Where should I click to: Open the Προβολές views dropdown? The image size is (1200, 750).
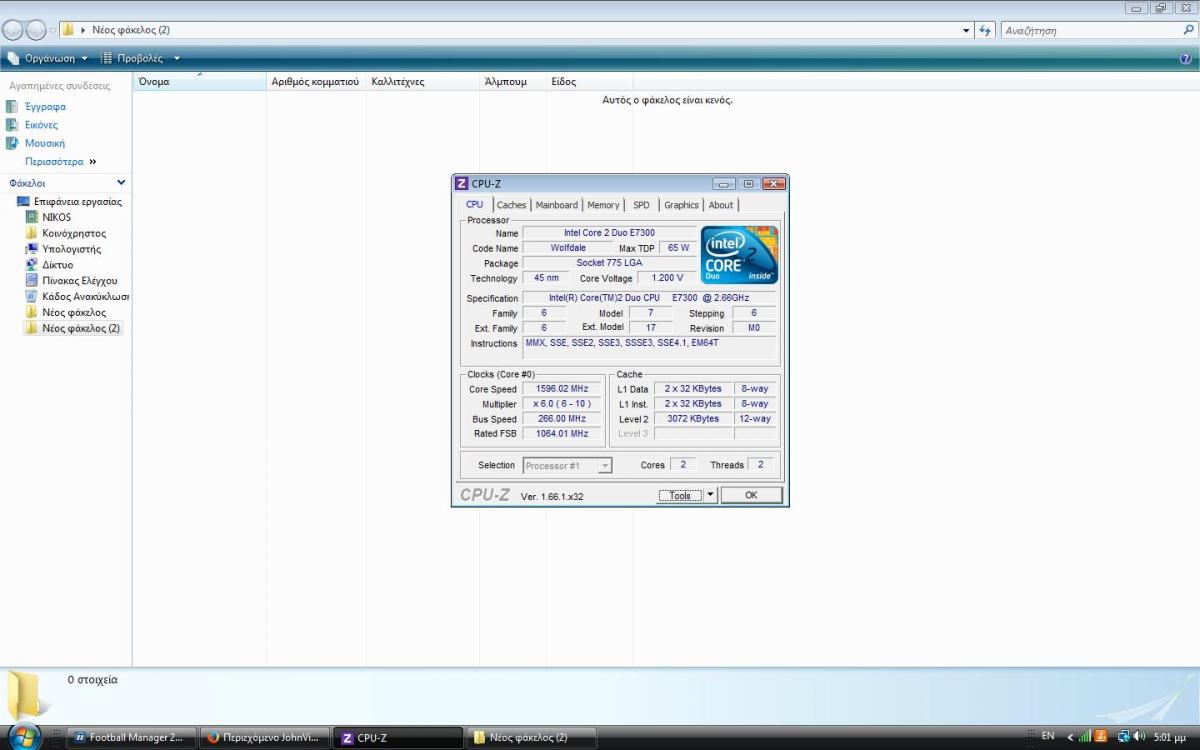pyautogui.click(x=140, y=59)
